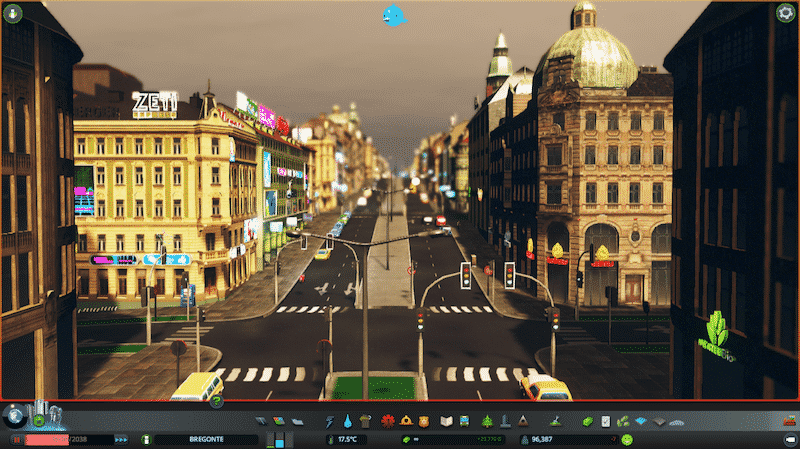The width and height of the screenshot is (800, 449).
Task: Open the Garbage services menu
Action: (x=363, y=421)
